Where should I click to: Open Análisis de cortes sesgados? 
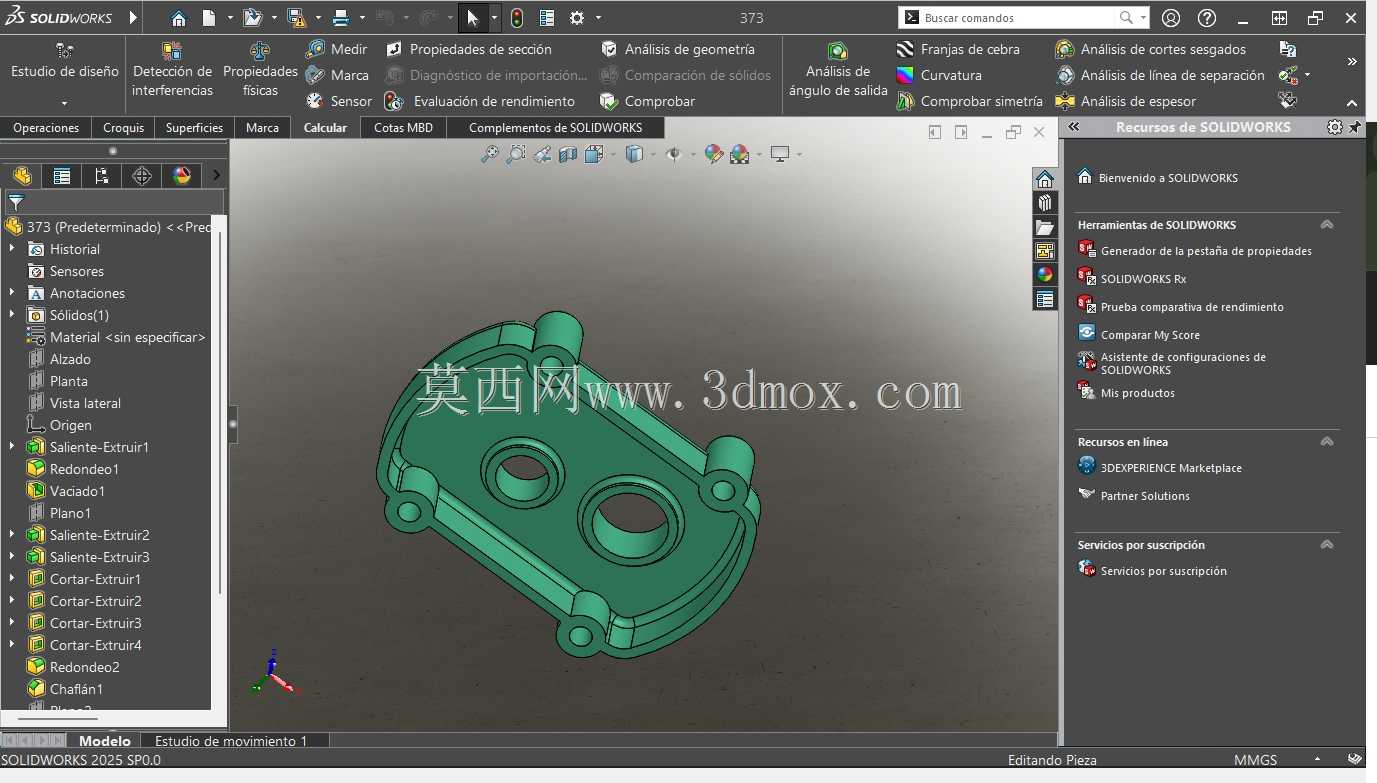[x=1151, y=49]
